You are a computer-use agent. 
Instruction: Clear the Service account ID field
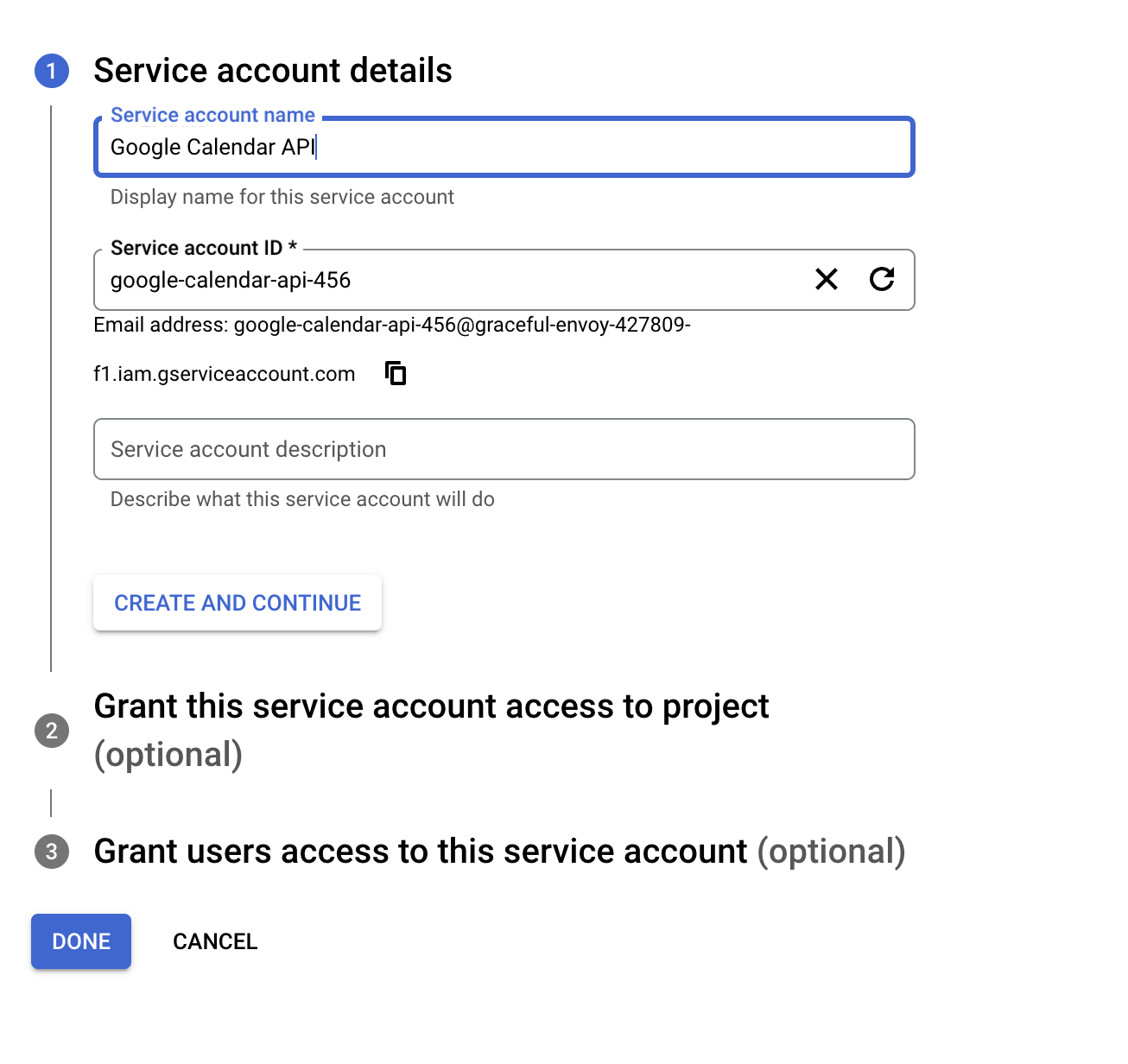[827, 279]
